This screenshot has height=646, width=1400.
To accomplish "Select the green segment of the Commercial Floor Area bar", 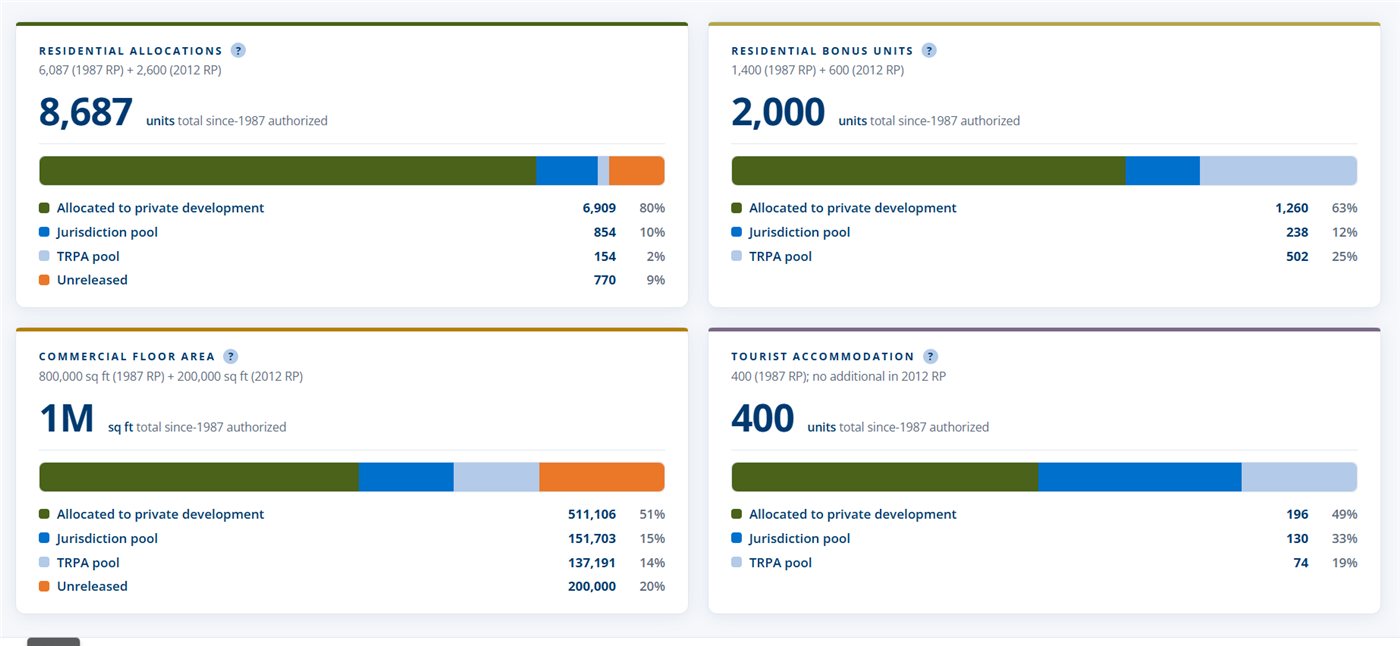I will (199, 477).
